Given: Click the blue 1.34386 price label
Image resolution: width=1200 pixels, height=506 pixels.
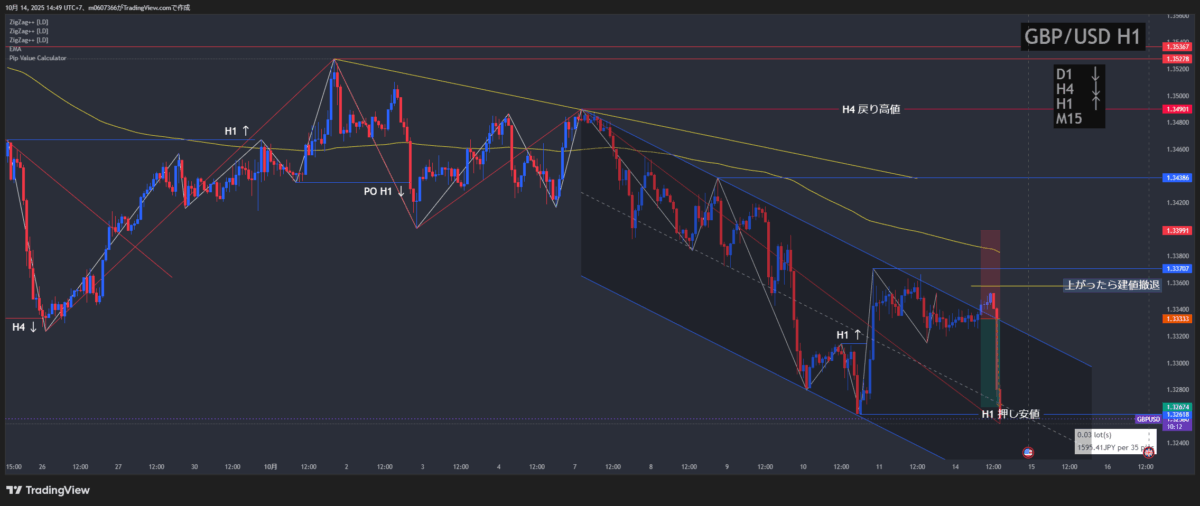Looking at the screenshot, I should pyautogui.click(x=1177, y=178).
